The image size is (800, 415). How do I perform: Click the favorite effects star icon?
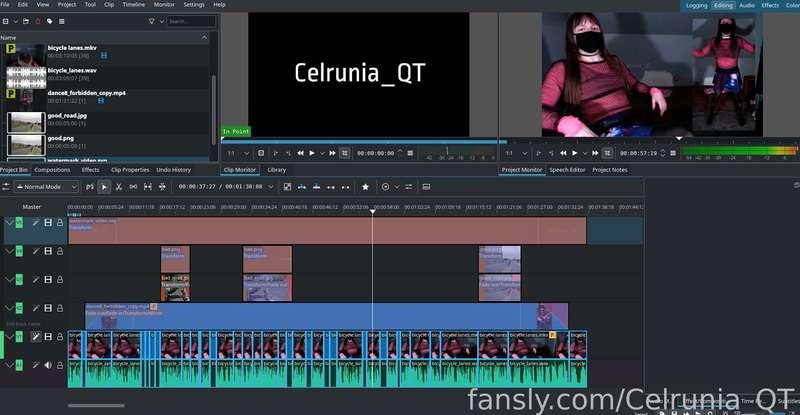tap(365, 187)
